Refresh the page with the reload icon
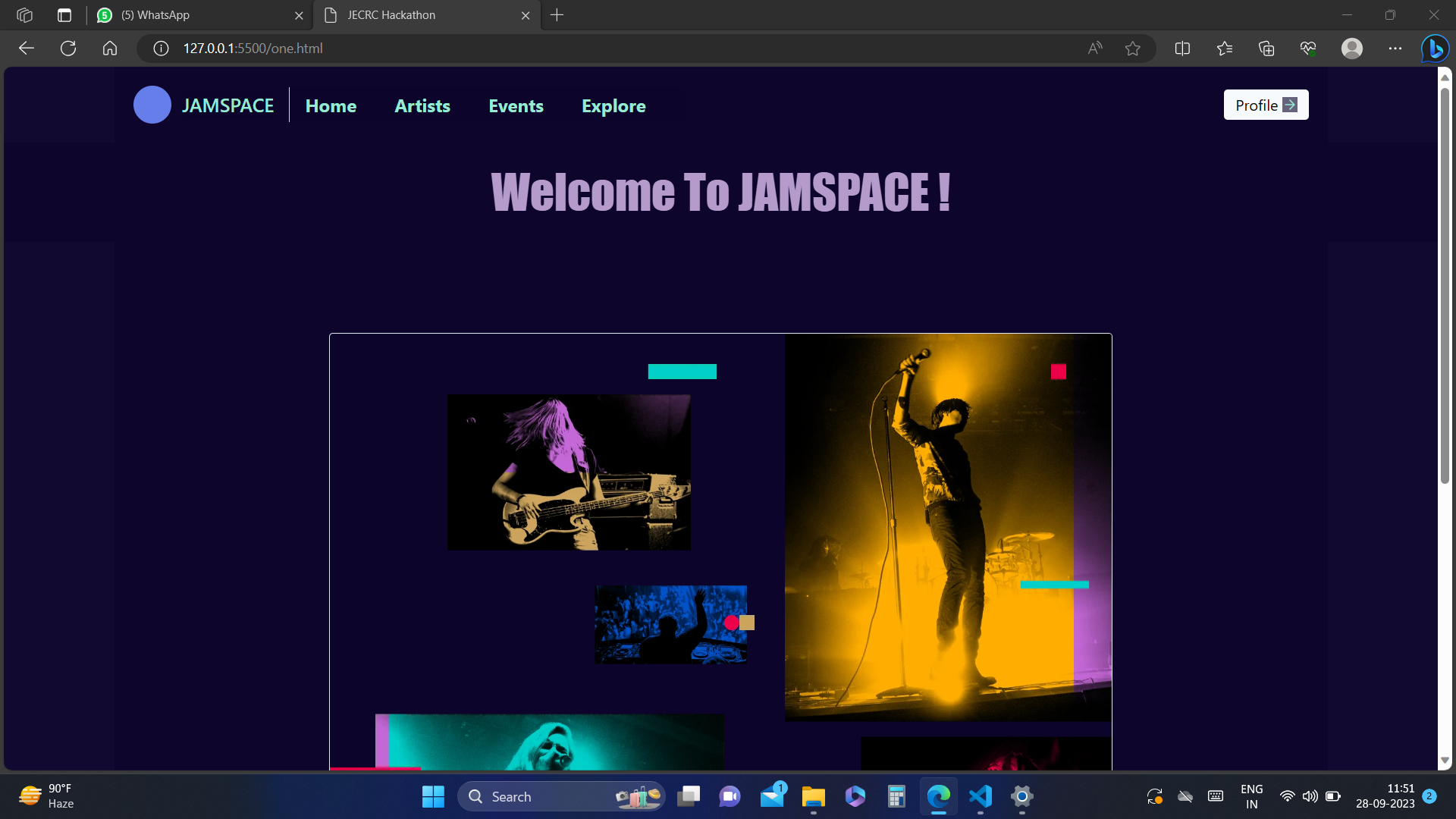The image size is (1456, 819). tap(67, 48)
